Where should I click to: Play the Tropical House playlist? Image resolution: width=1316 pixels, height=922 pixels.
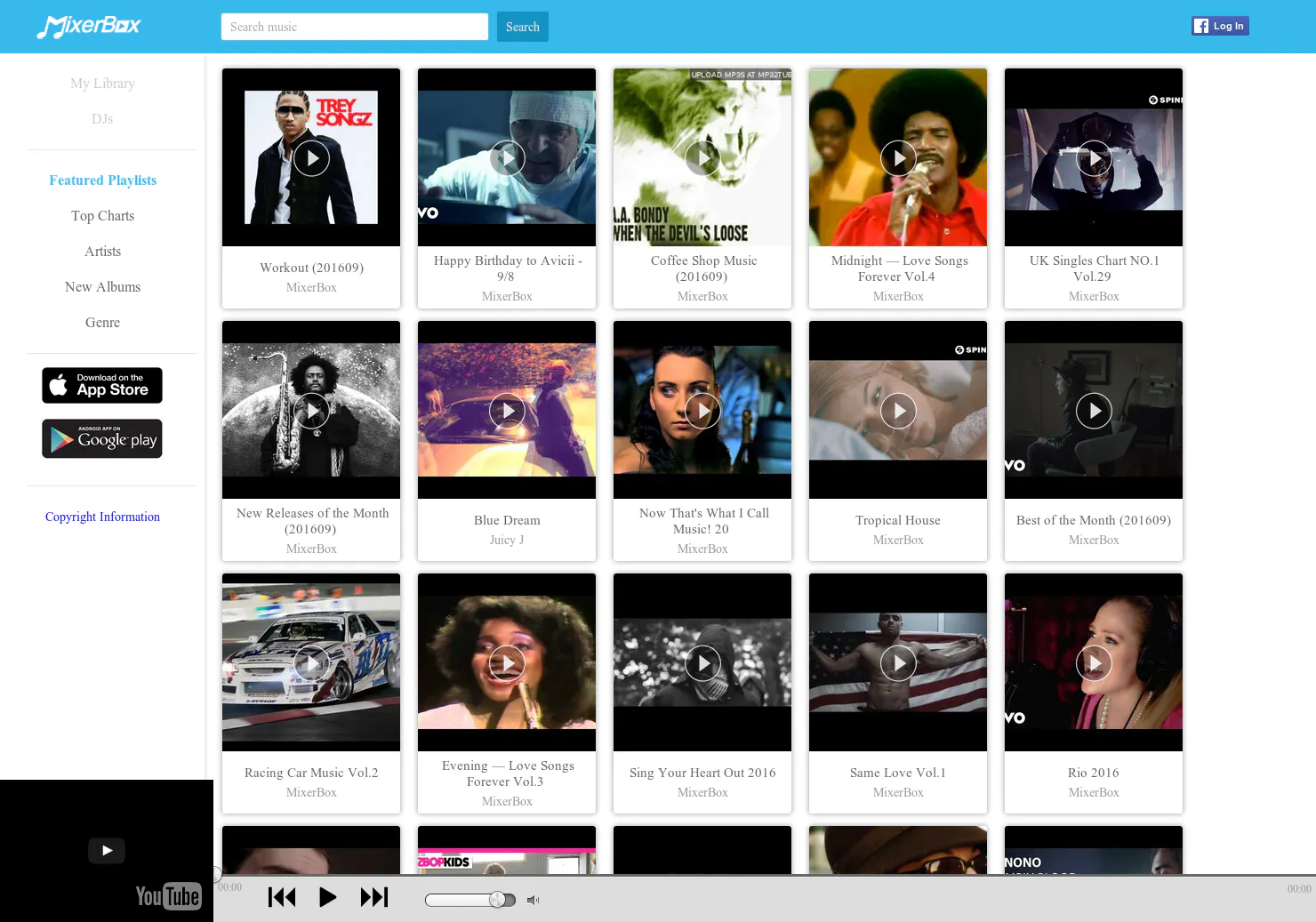(898, 411)
